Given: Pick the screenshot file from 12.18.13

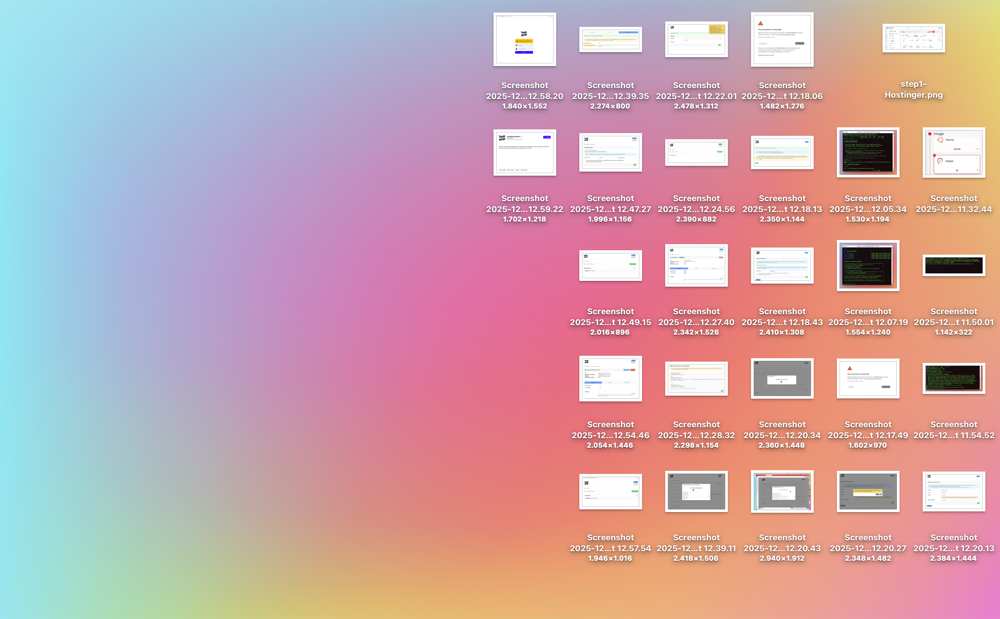Looking at the screenshot, I should click(782, 152).
